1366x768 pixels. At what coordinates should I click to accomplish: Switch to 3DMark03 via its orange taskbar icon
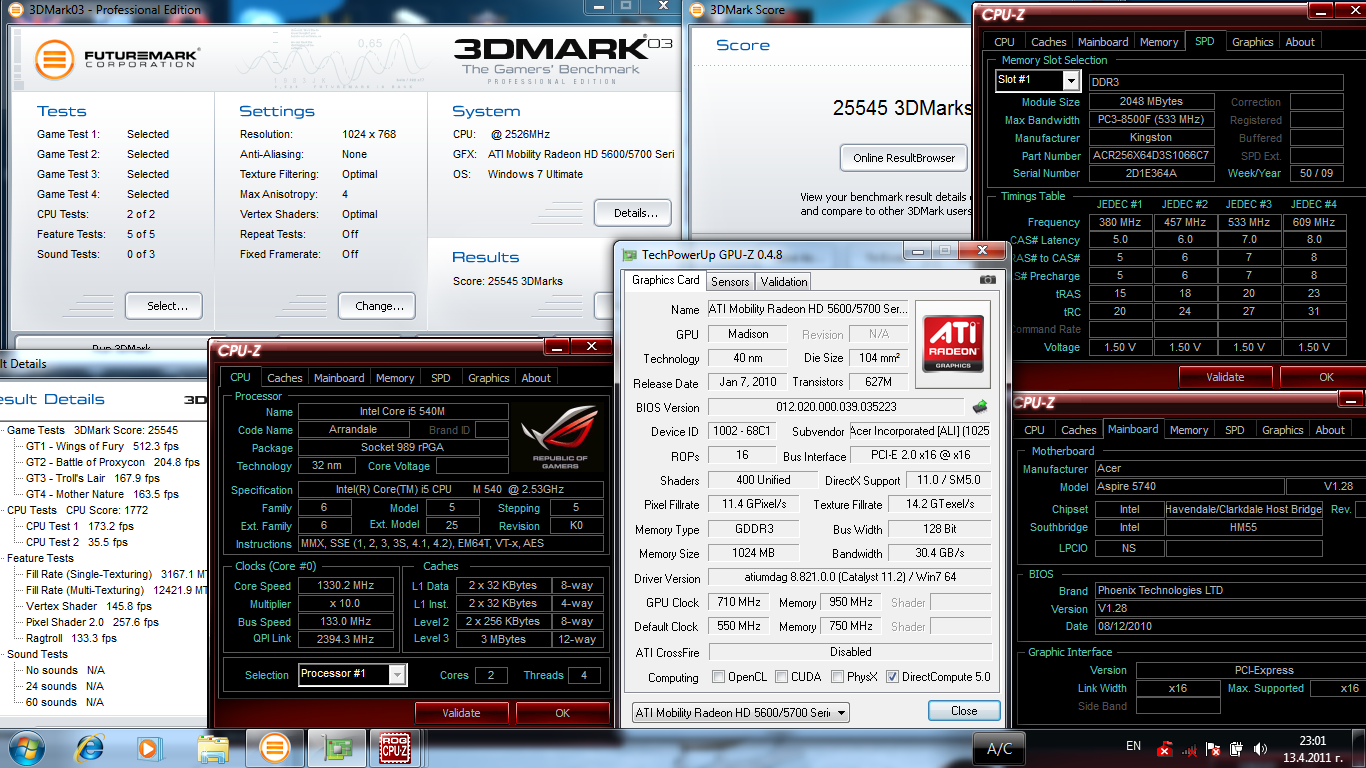274,747
